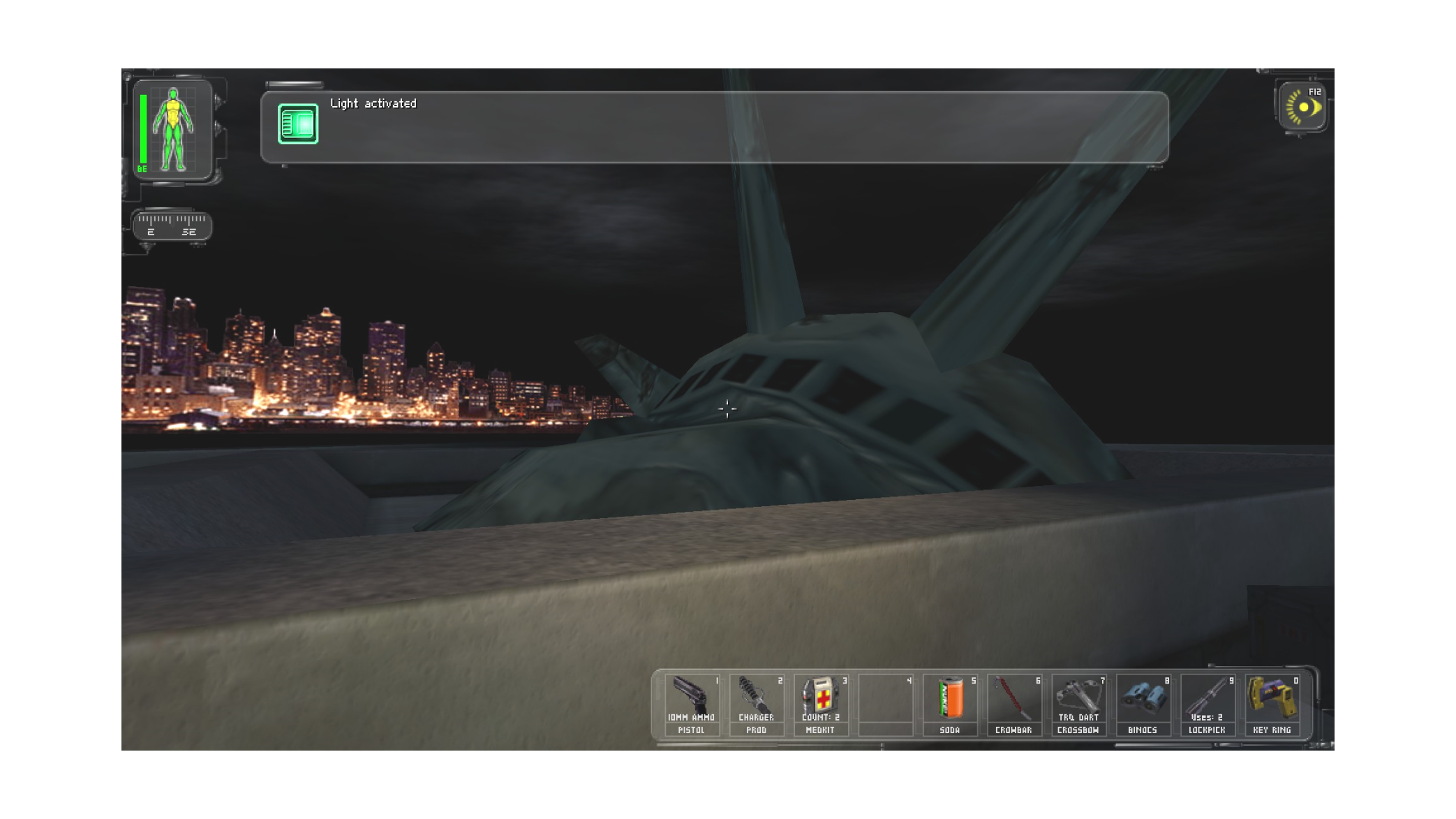Click the "10MM AMMO" label on pistol
Screen dimensions: 1456x819
pyautogui.click(x=691, y=717)
